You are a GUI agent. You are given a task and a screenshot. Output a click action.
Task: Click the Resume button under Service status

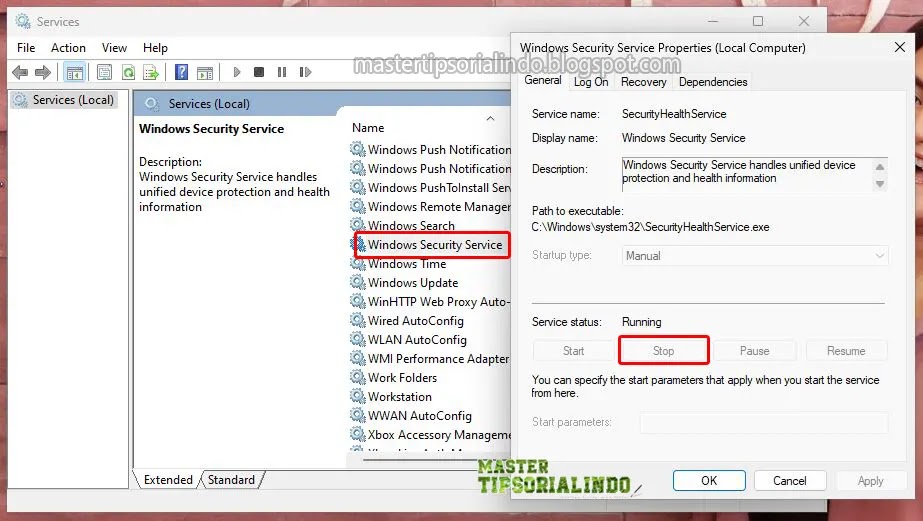846,351
